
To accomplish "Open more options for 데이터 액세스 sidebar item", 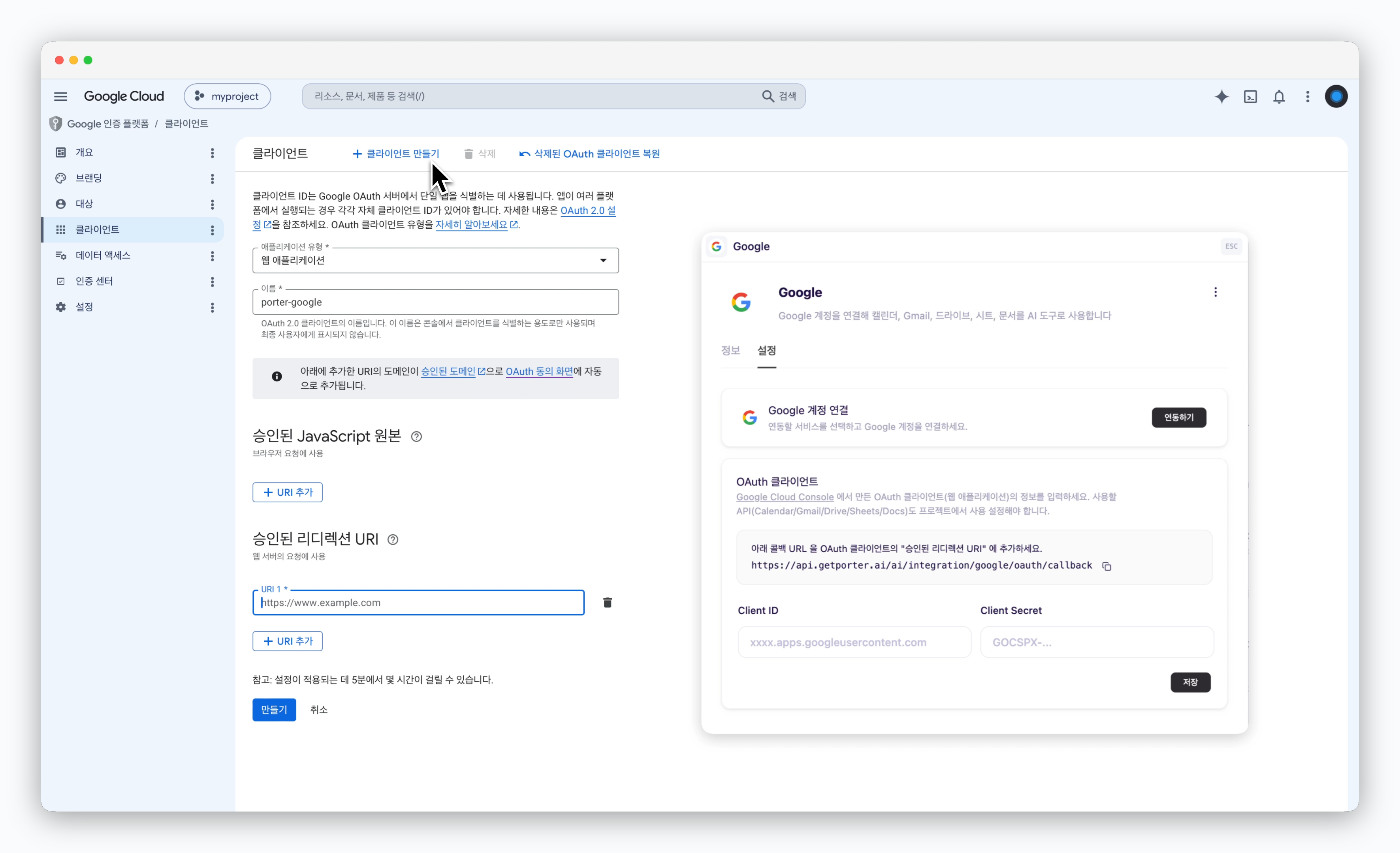I will (x=213, y=256).
